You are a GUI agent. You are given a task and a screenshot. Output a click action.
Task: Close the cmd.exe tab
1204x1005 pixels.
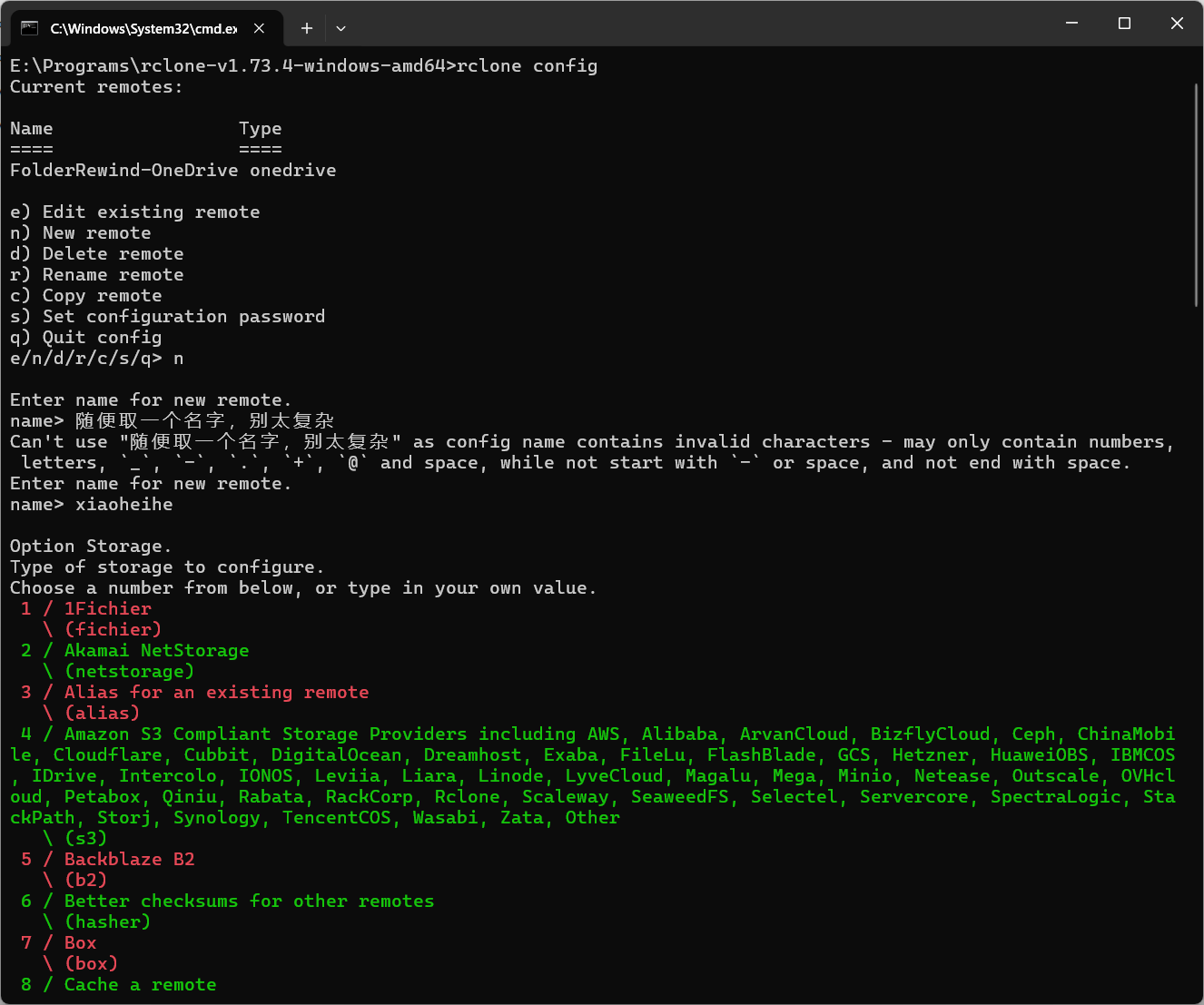[259, 27]
